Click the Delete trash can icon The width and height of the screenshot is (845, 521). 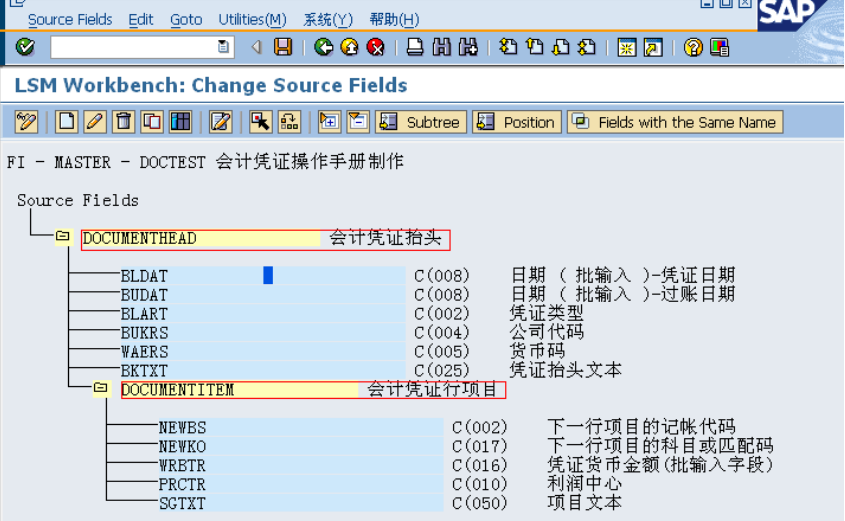[123, 122]
